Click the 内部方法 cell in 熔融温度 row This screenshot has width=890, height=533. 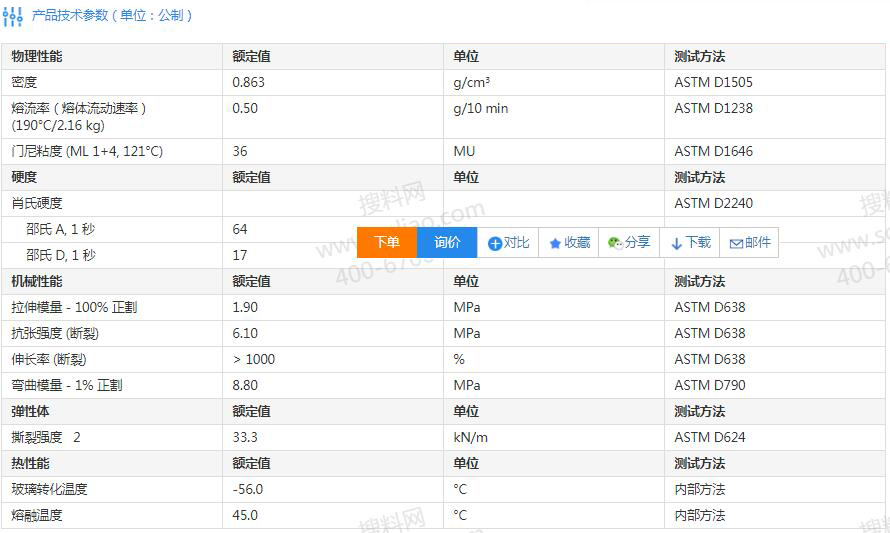pos(699,516)
